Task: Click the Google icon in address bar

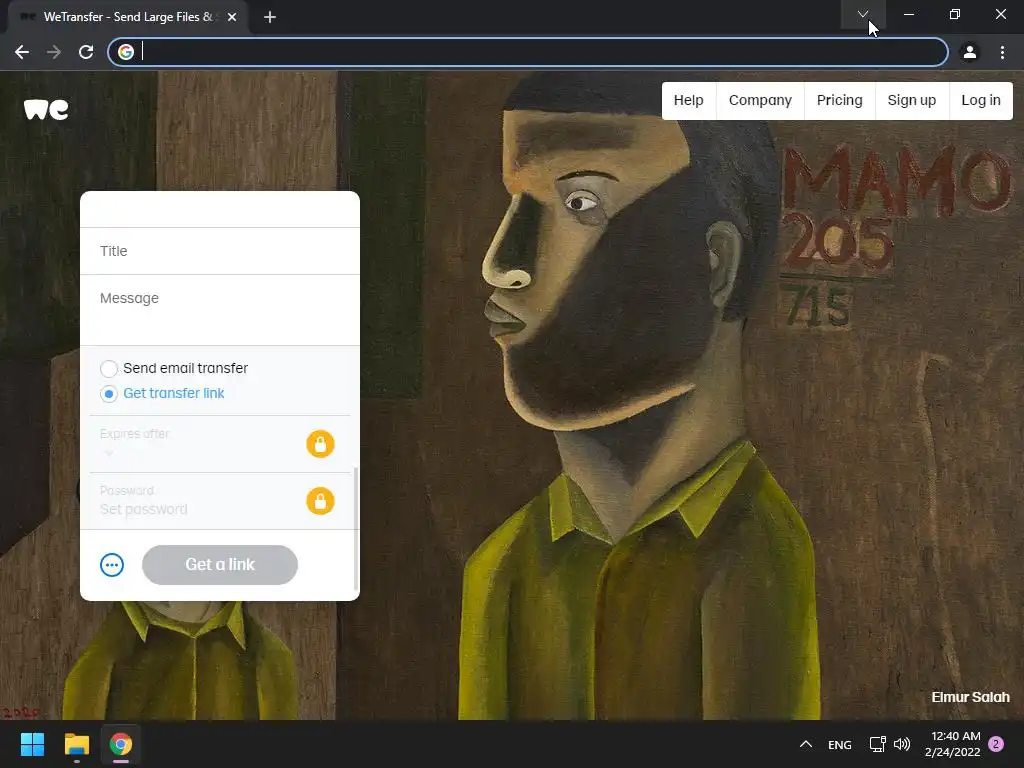Action: (x=126, y=52)
